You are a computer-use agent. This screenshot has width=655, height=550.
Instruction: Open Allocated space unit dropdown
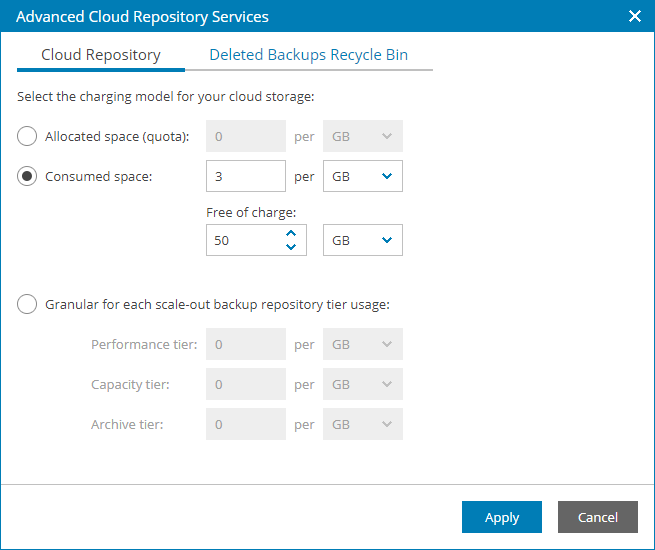pos(363,136)
